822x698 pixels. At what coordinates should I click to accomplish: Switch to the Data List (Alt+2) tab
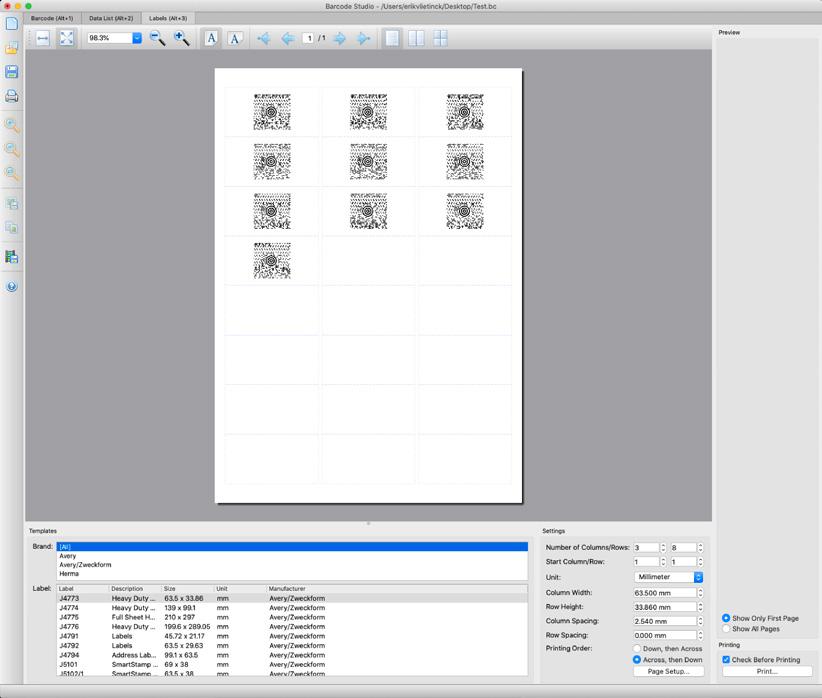coord(111,18)
